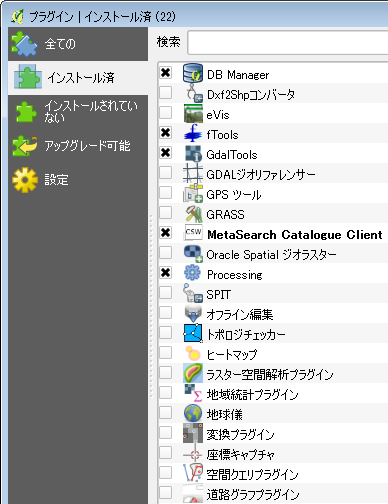Check the トポロジチェッカー checkbox

pos(165,333)
